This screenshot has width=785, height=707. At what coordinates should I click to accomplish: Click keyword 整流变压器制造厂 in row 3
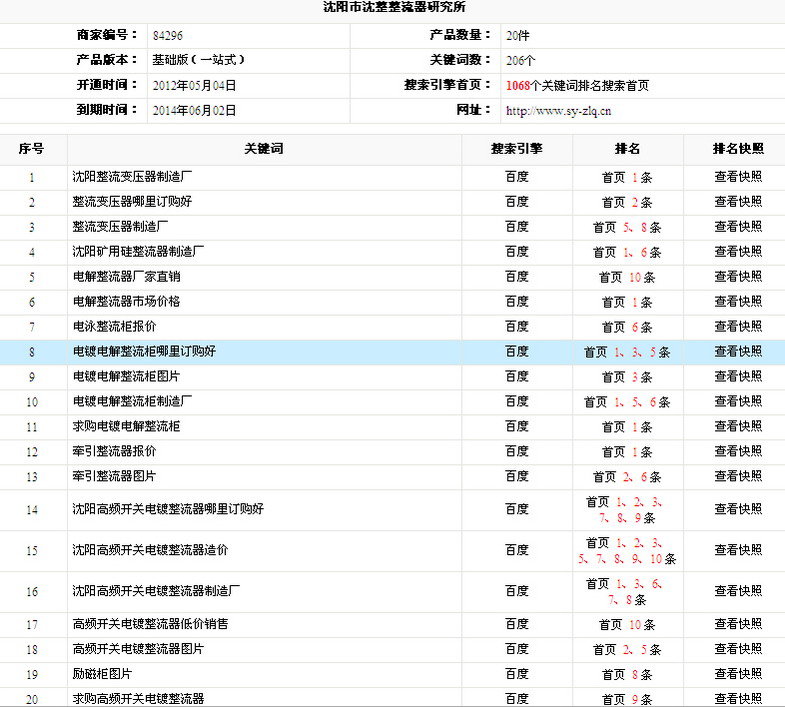pyautogui.click(x=120, y=227)
